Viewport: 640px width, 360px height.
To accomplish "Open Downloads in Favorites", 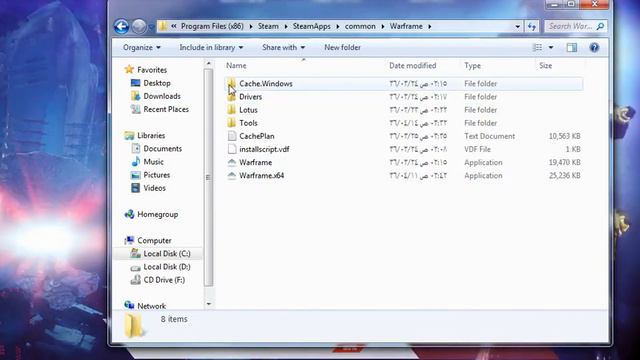I will click(162, 96).
